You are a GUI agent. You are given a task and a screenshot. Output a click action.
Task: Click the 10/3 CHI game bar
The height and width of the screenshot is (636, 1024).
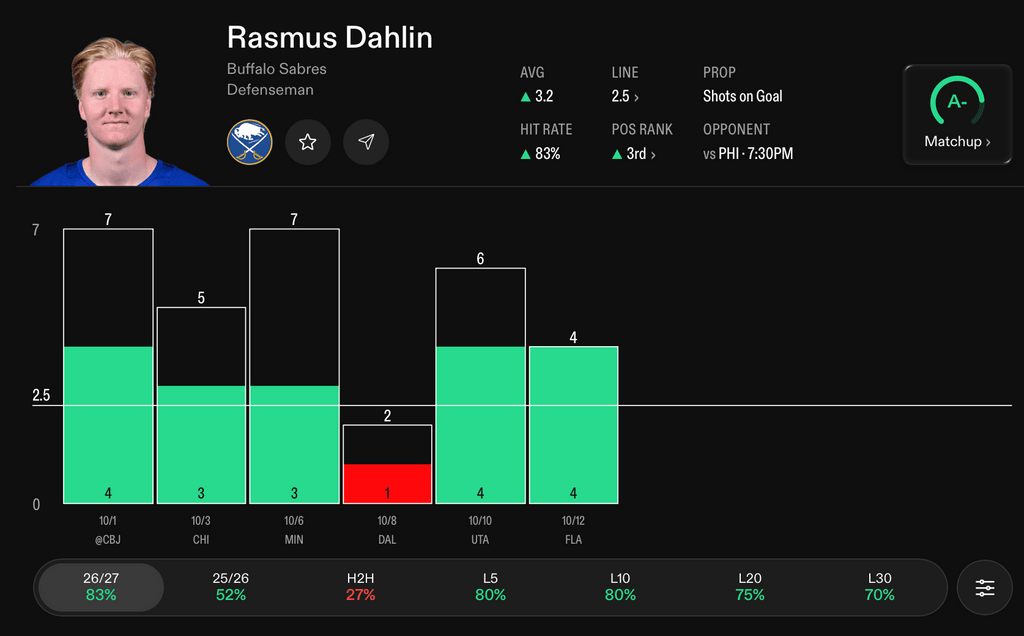[201, 405]
